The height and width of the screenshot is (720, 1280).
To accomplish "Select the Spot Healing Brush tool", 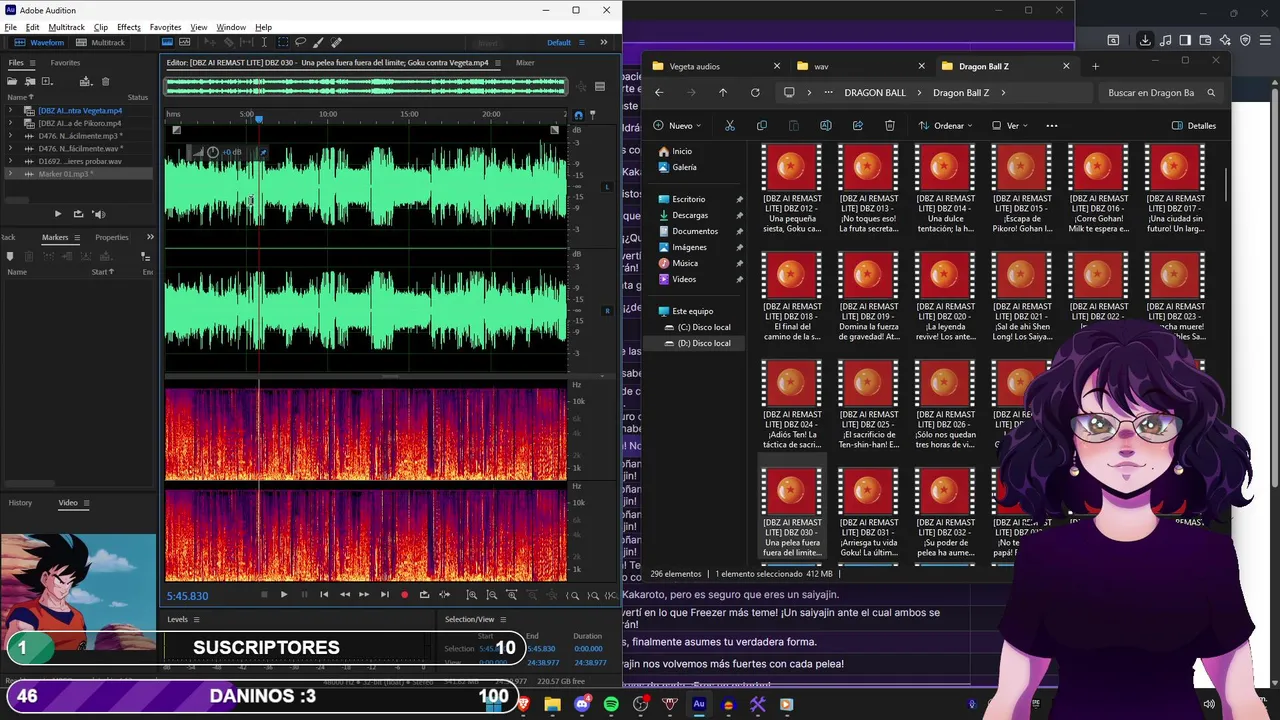I will 336,42.
